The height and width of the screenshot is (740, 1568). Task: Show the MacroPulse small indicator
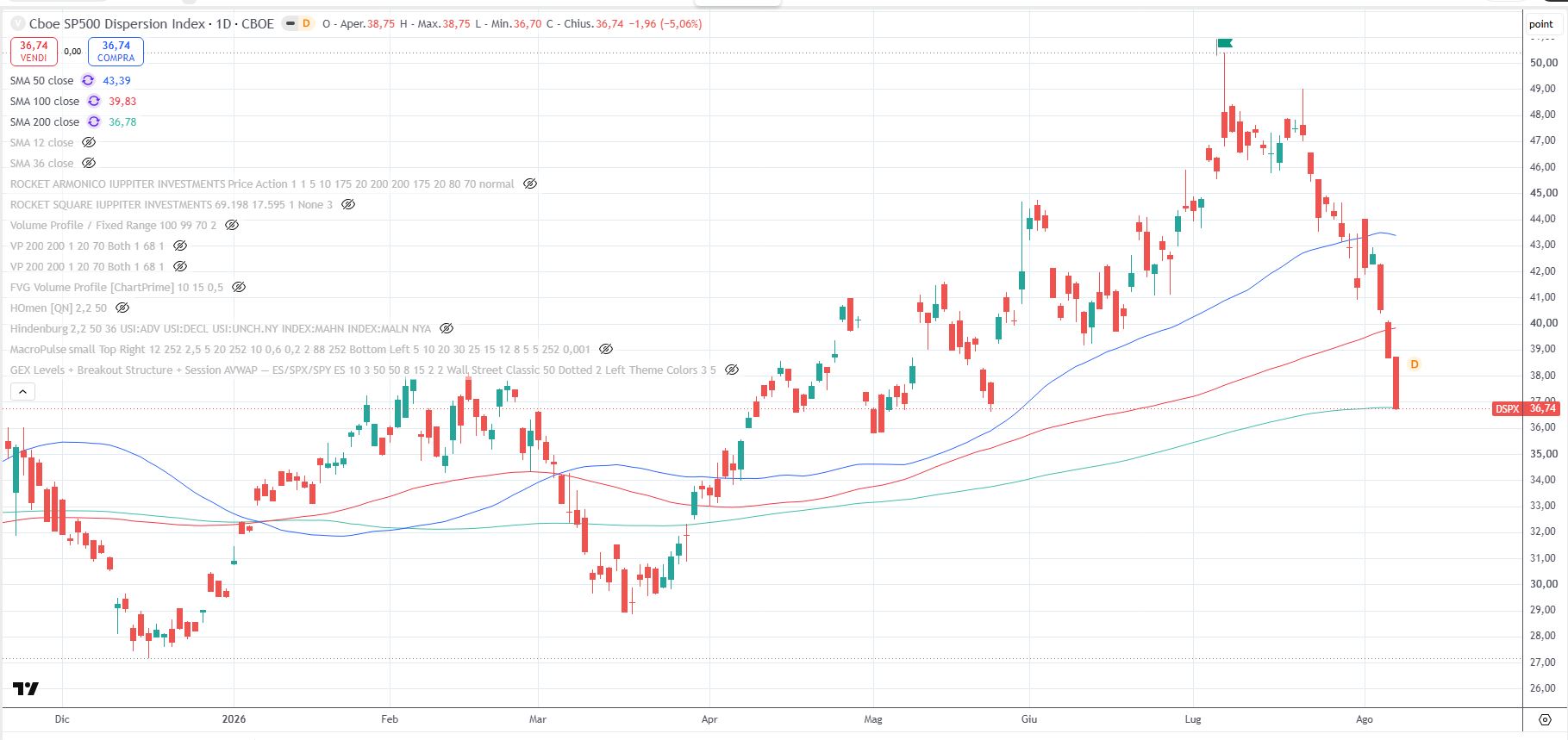(x=606, y=349)
